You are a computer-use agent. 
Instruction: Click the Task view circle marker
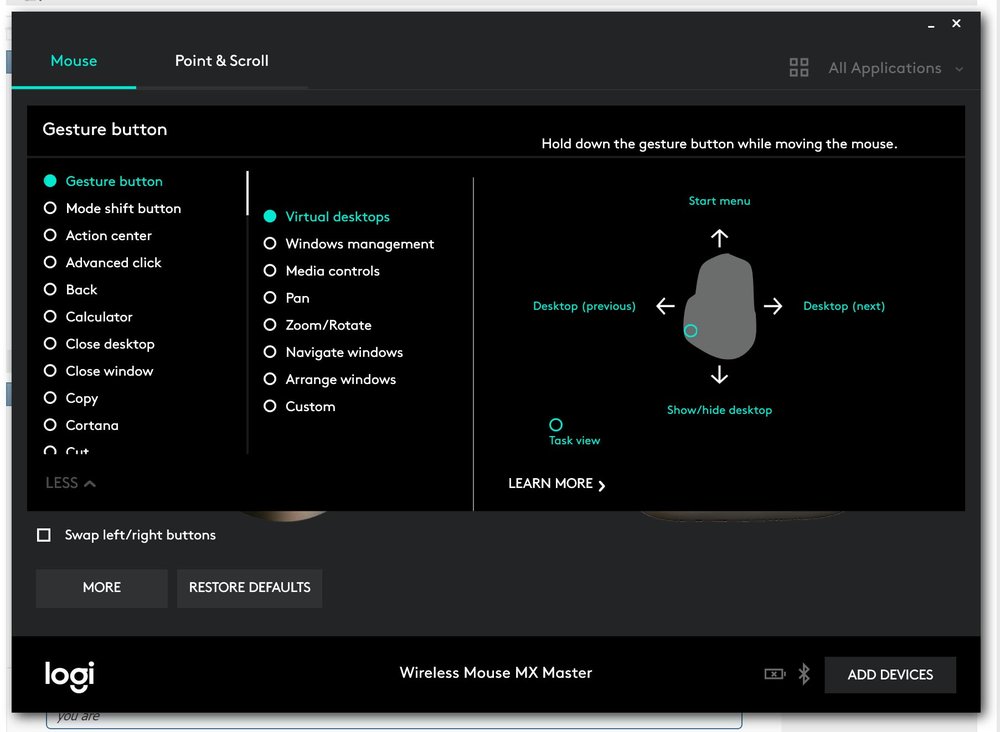click(555, 425)
